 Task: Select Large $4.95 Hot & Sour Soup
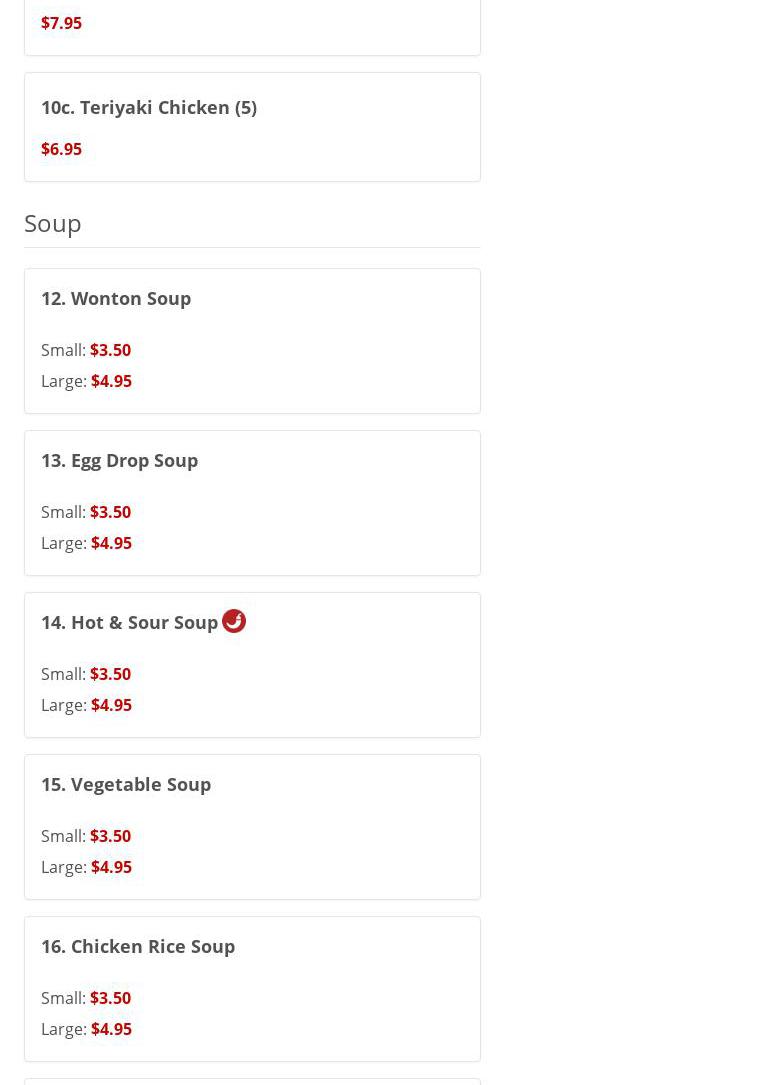coord(86,705)
